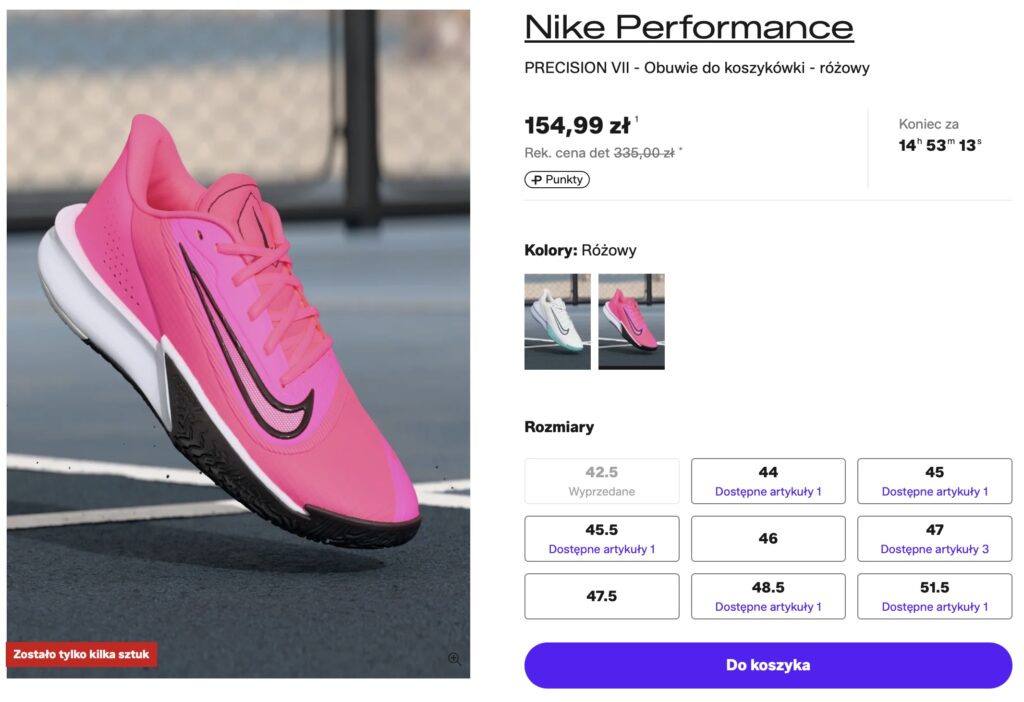Click the 154,99 zł price
Viewport: 1024px width, 702px height.
pyautogui.click(x=577, y=126)
